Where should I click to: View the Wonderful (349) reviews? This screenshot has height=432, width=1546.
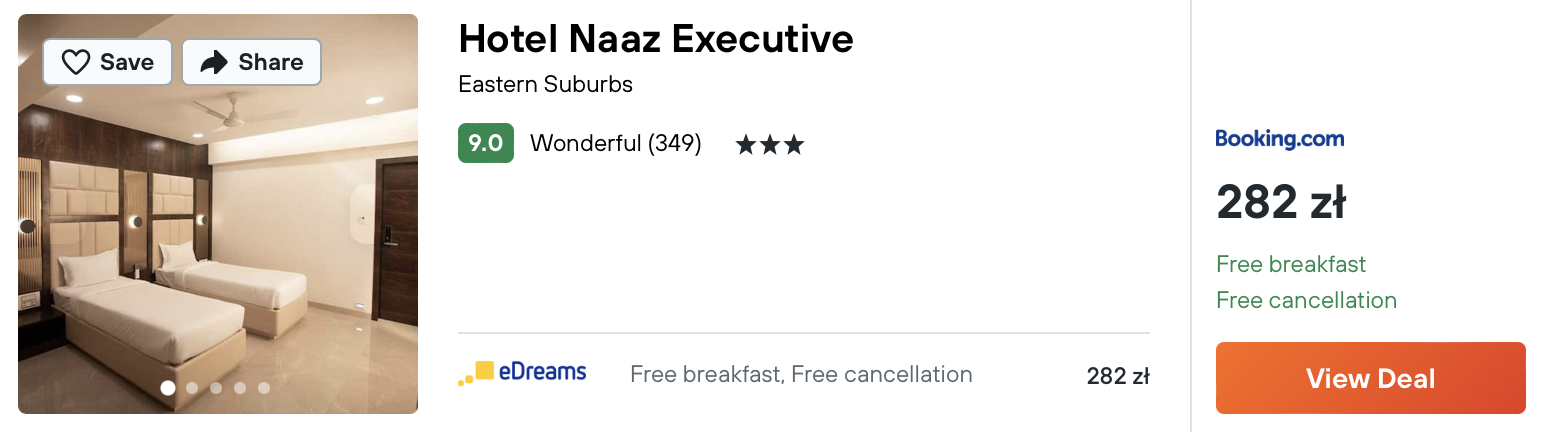pos(615,144)
